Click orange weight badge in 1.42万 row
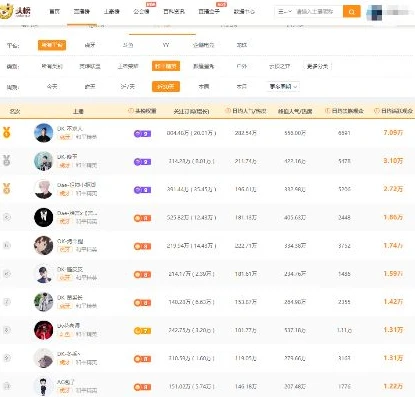 click(x=142, y=303)
